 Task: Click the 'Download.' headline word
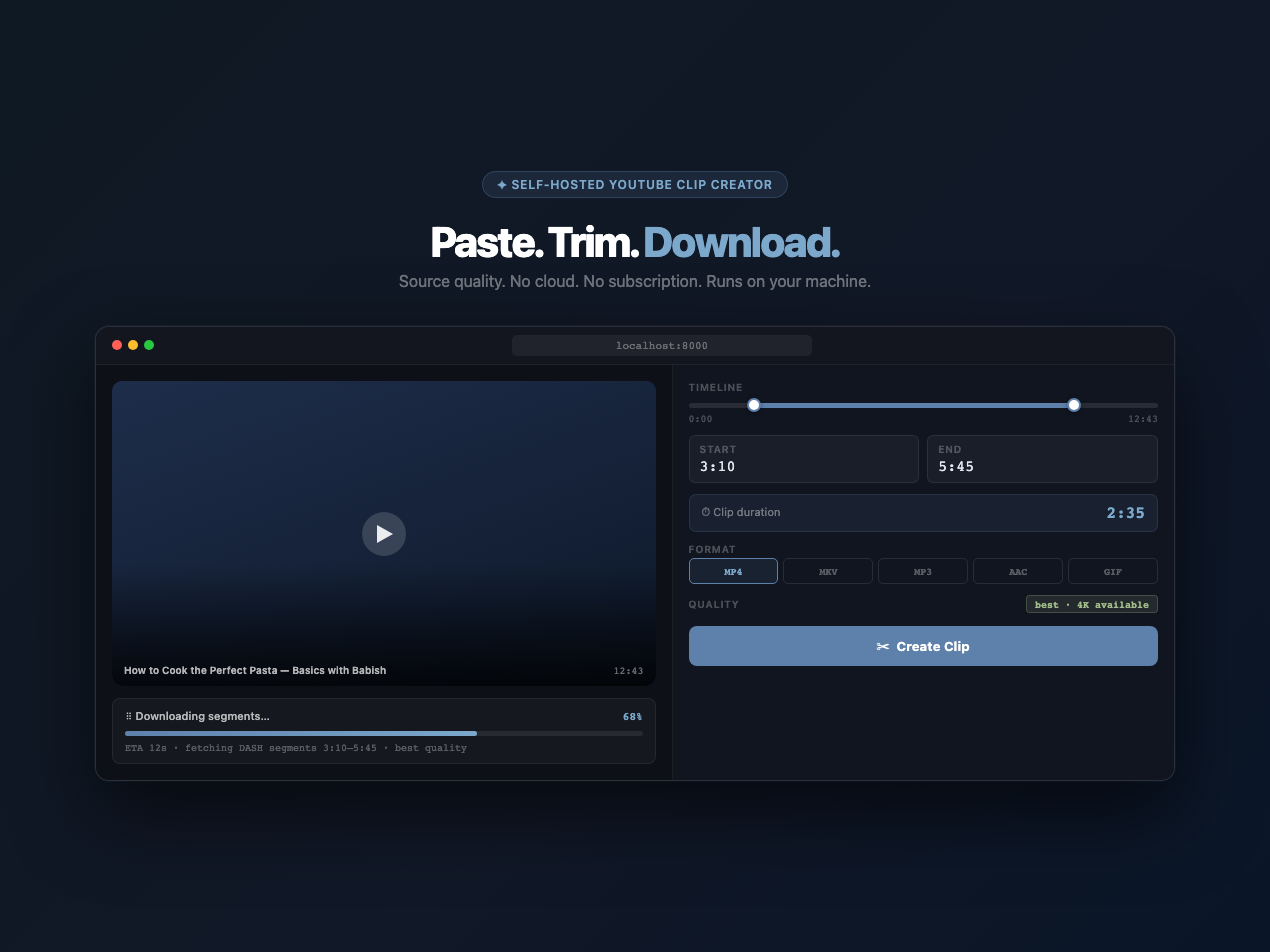point(741,243)
